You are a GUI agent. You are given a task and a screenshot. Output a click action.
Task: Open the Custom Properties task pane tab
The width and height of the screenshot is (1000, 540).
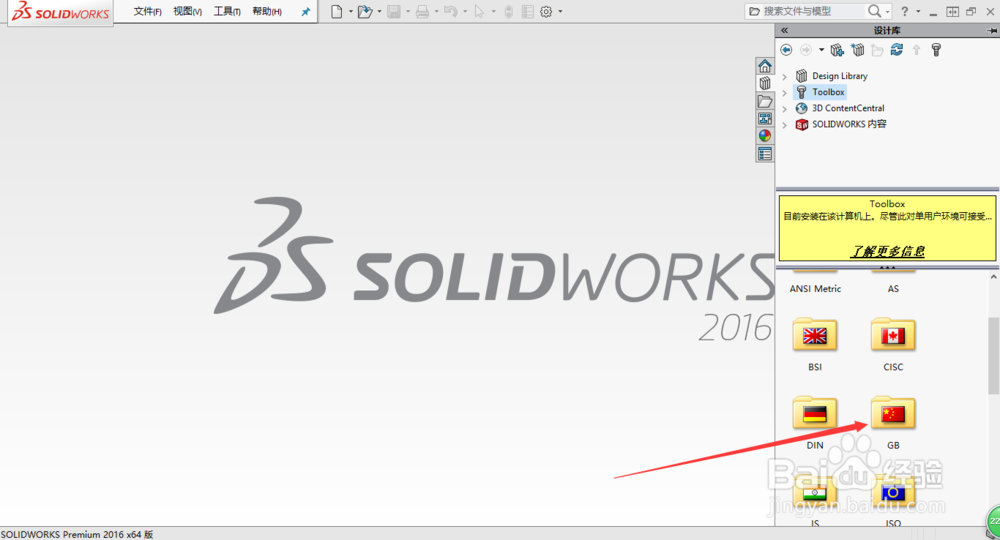[x=765, y=154]
